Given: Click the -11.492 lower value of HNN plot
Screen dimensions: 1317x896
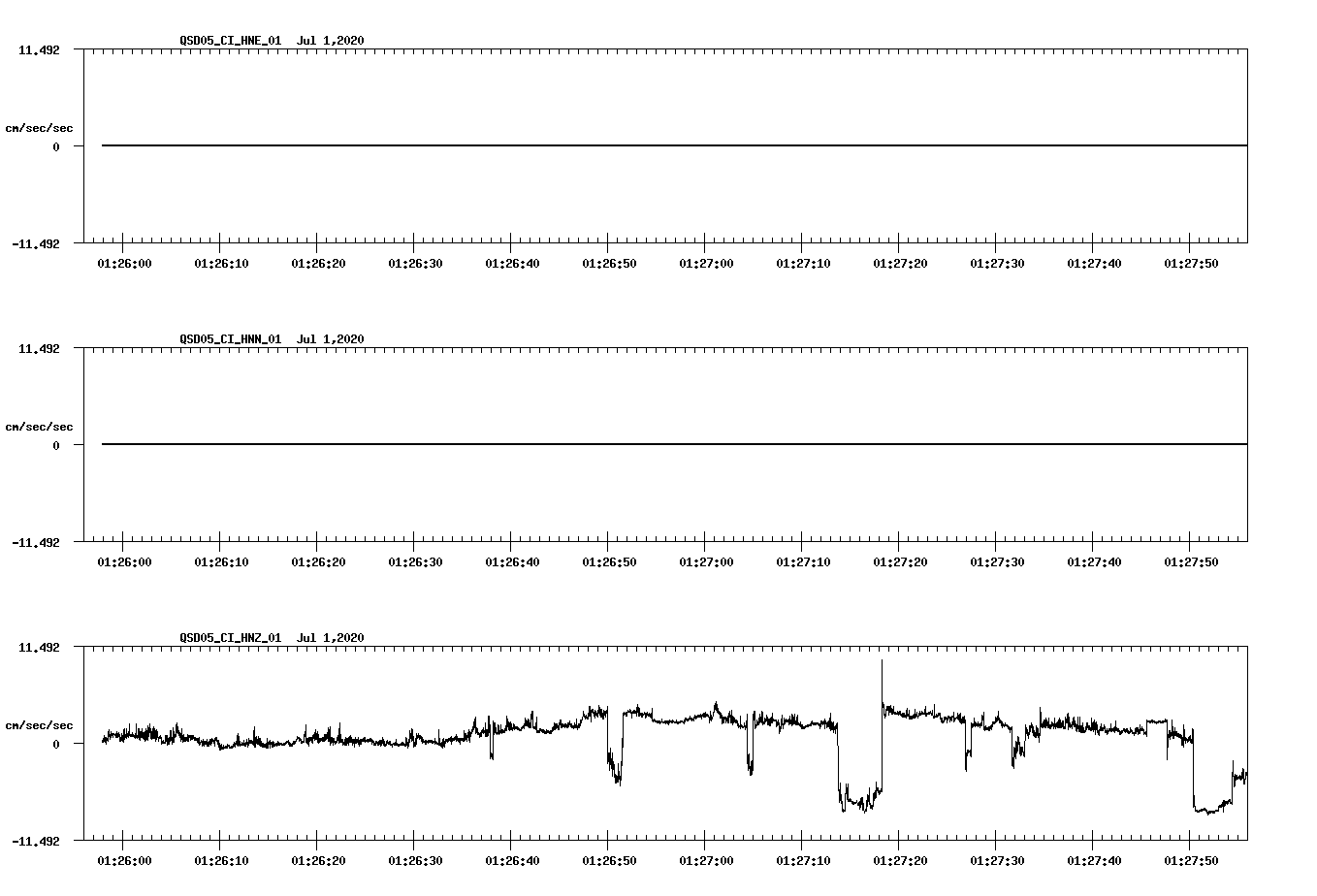Looking at the screenshot, I should click(36, 542).
